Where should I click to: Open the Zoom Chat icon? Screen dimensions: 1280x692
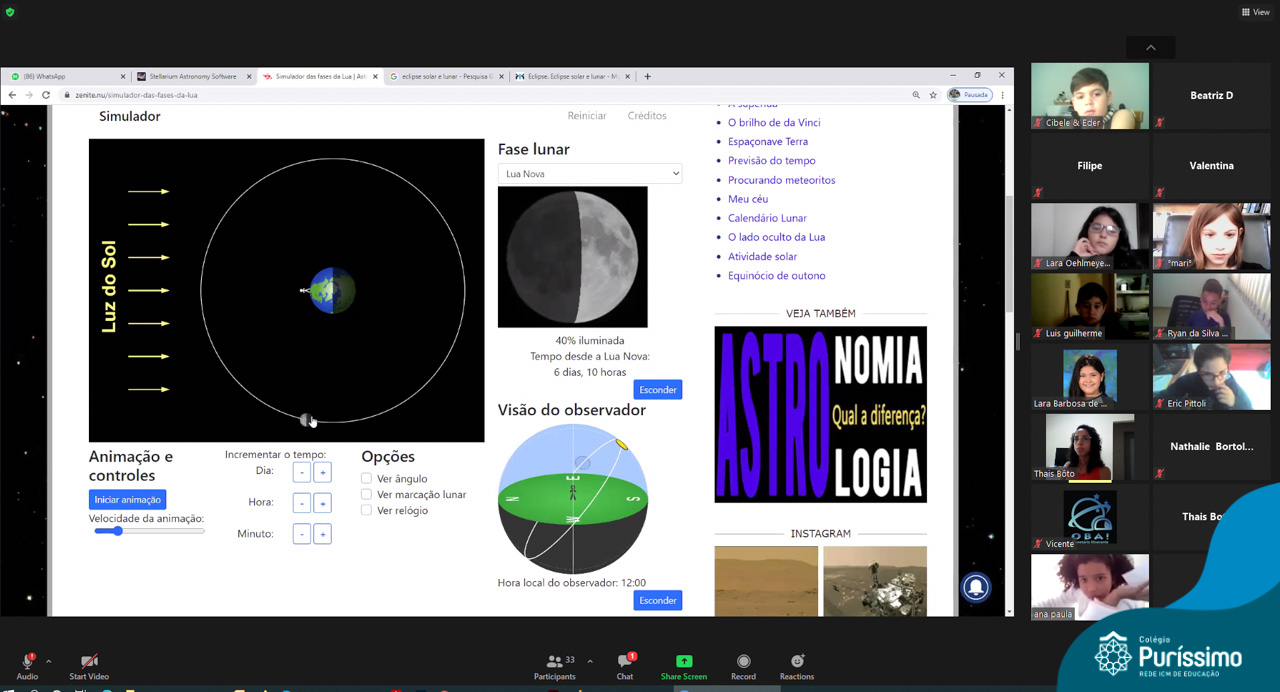[x=625, y=662]
